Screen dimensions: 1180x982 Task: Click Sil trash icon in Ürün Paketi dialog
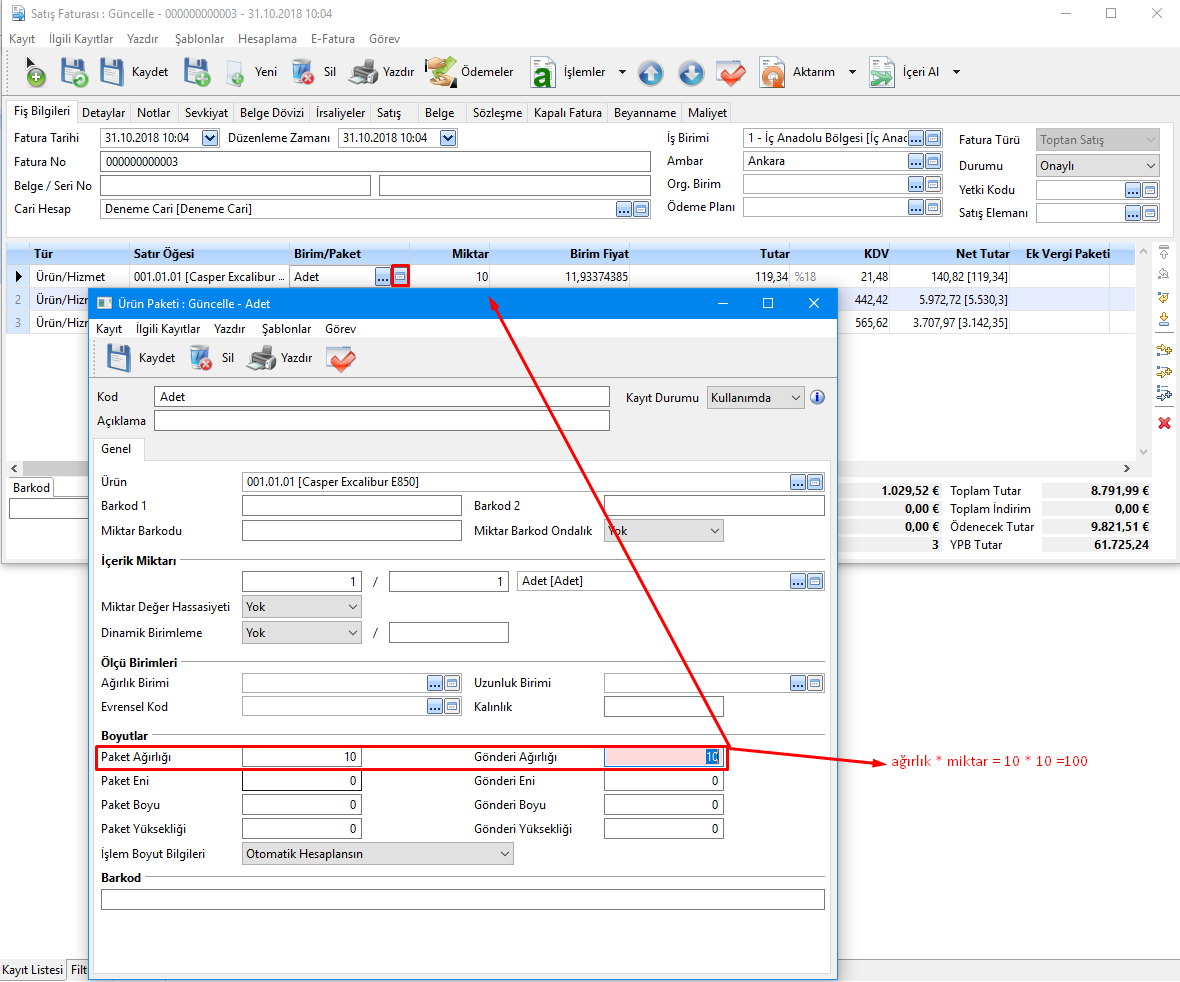pos(201,358)
